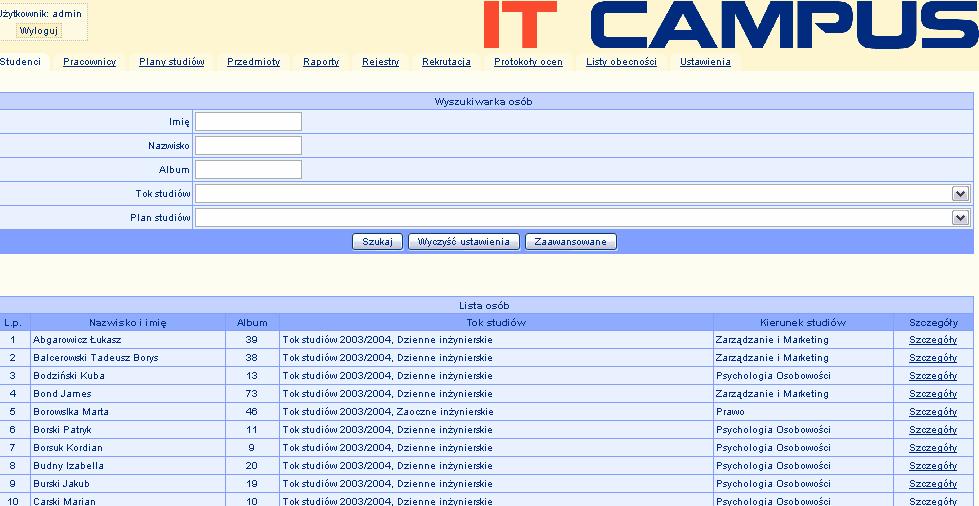Select name 'Abgarowicz Łukasz'
The image size is (979, 506).
77,340
